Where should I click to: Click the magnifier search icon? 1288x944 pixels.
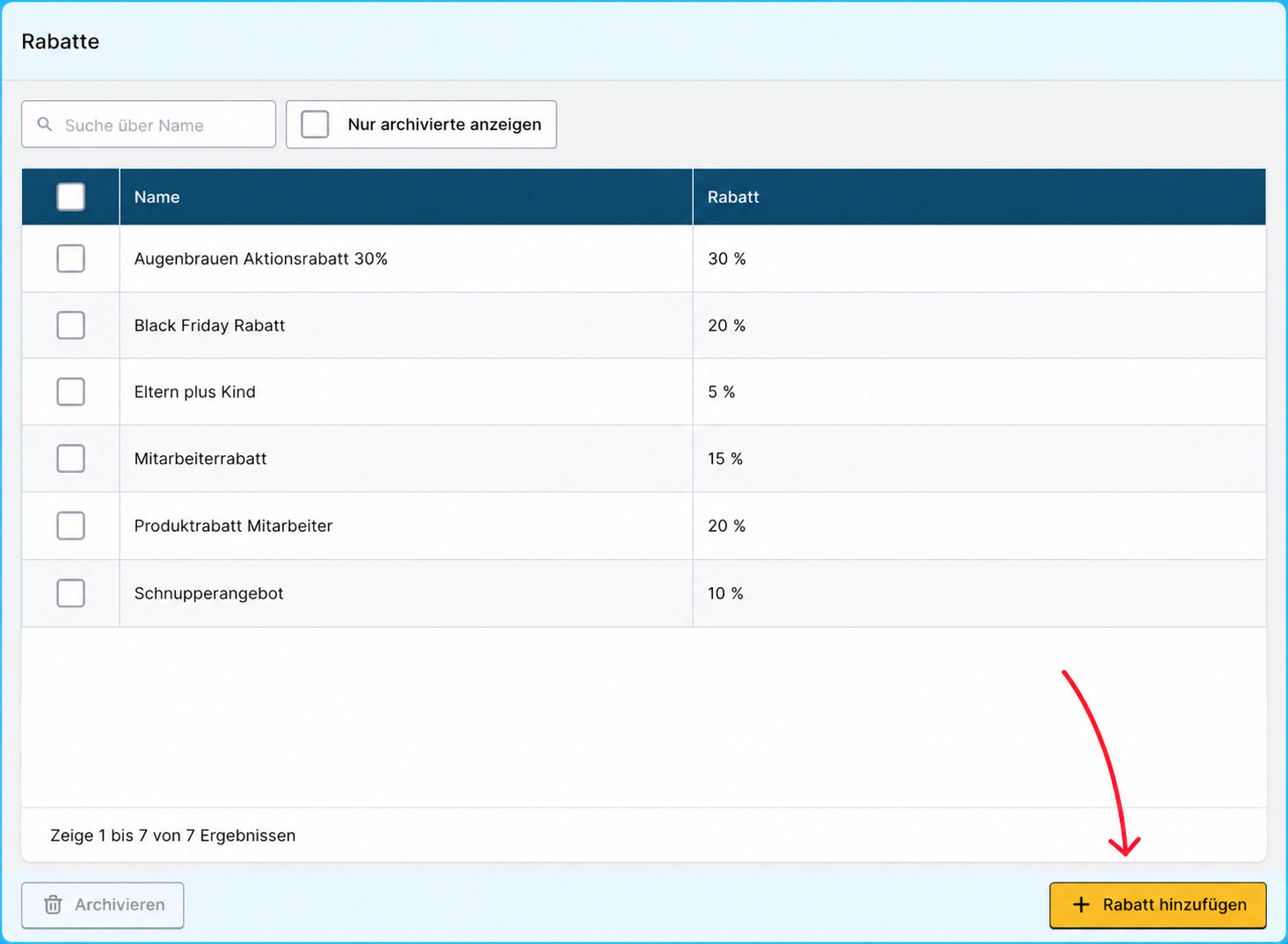[x=44, y=125]
